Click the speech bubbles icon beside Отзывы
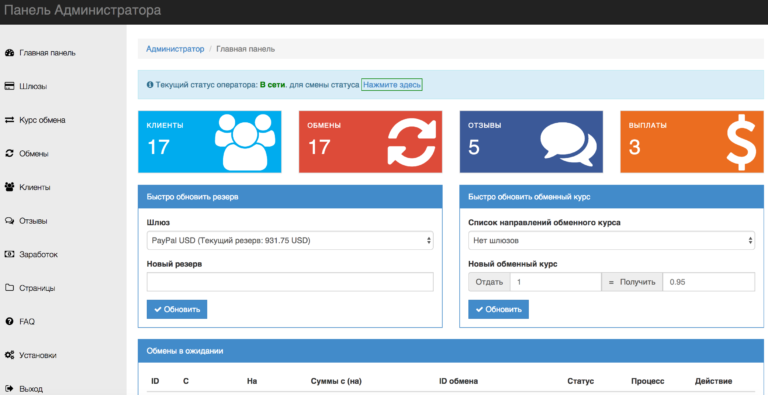The width and height of the screenshot is (768, 395). (x=9, y=221)
